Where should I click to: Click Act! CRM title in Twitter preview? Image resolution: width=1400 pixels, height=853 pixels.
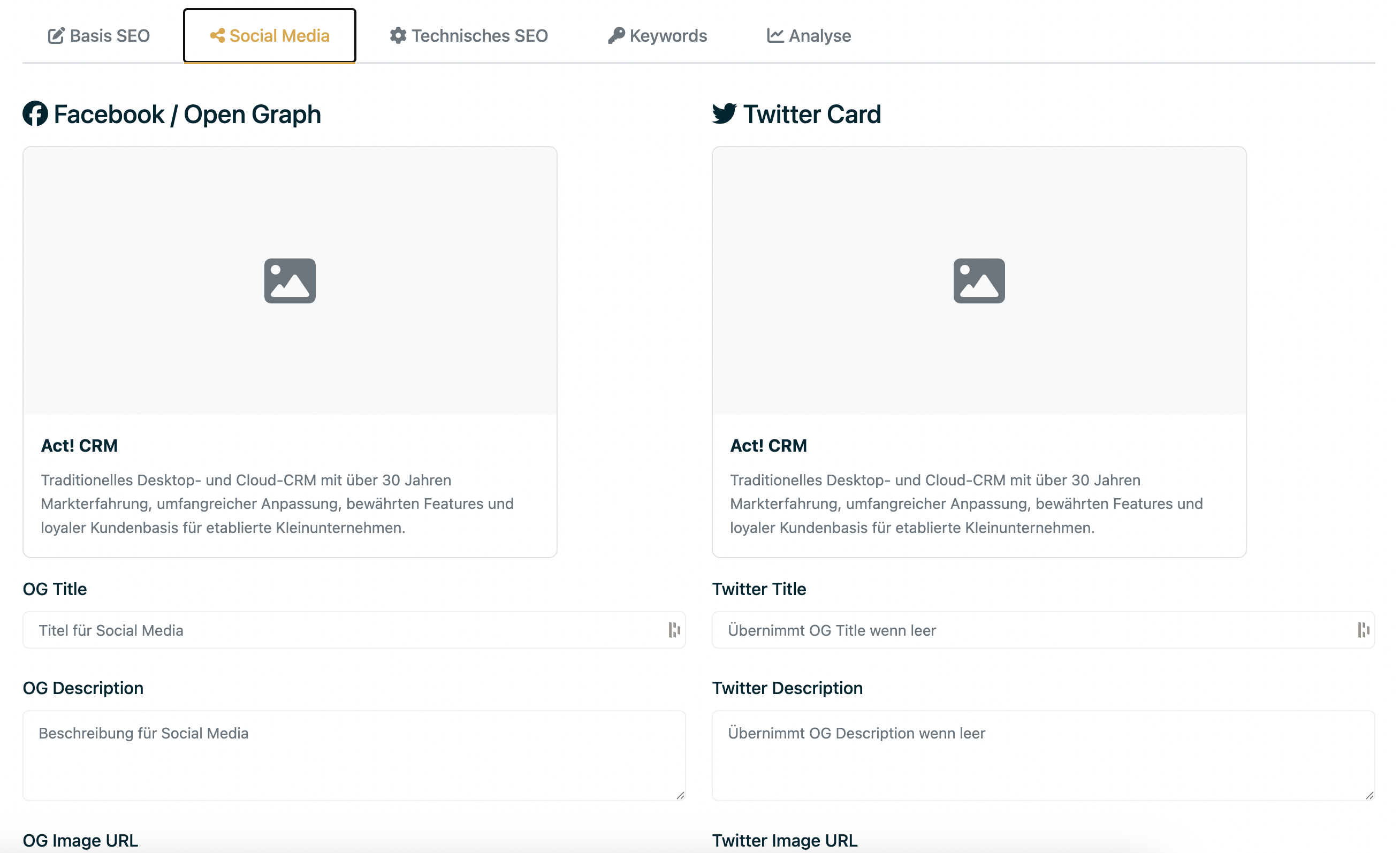[x=768, y=446]
